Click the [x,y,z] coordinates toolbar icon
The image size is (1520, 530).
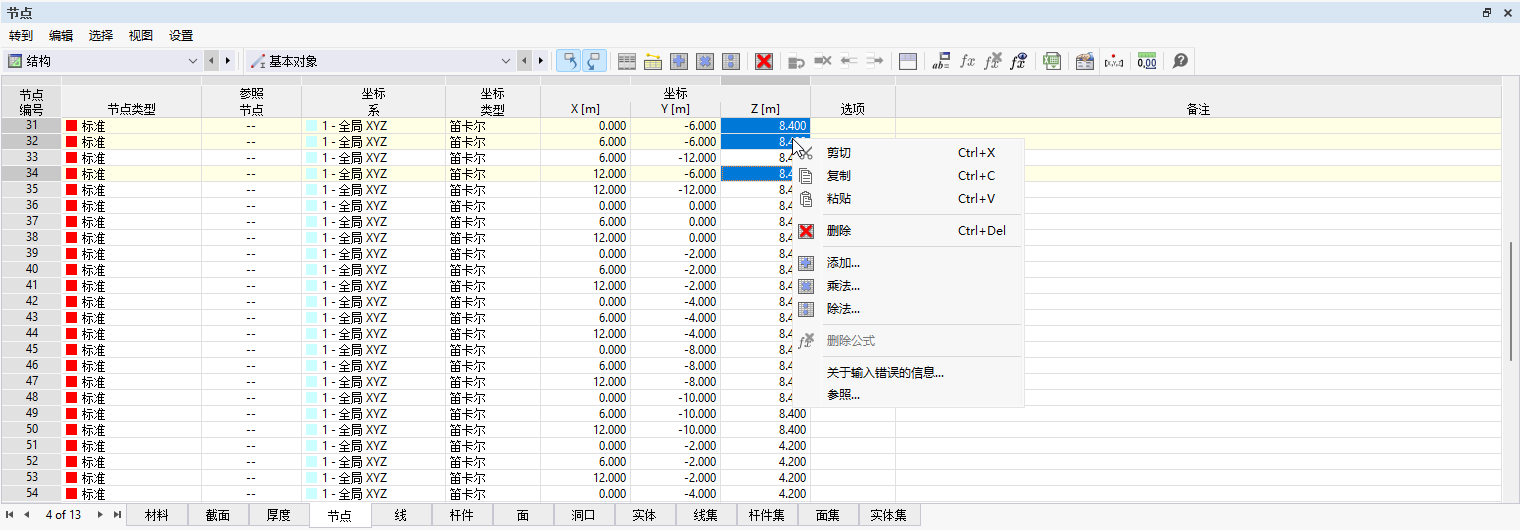(1114, 61)
